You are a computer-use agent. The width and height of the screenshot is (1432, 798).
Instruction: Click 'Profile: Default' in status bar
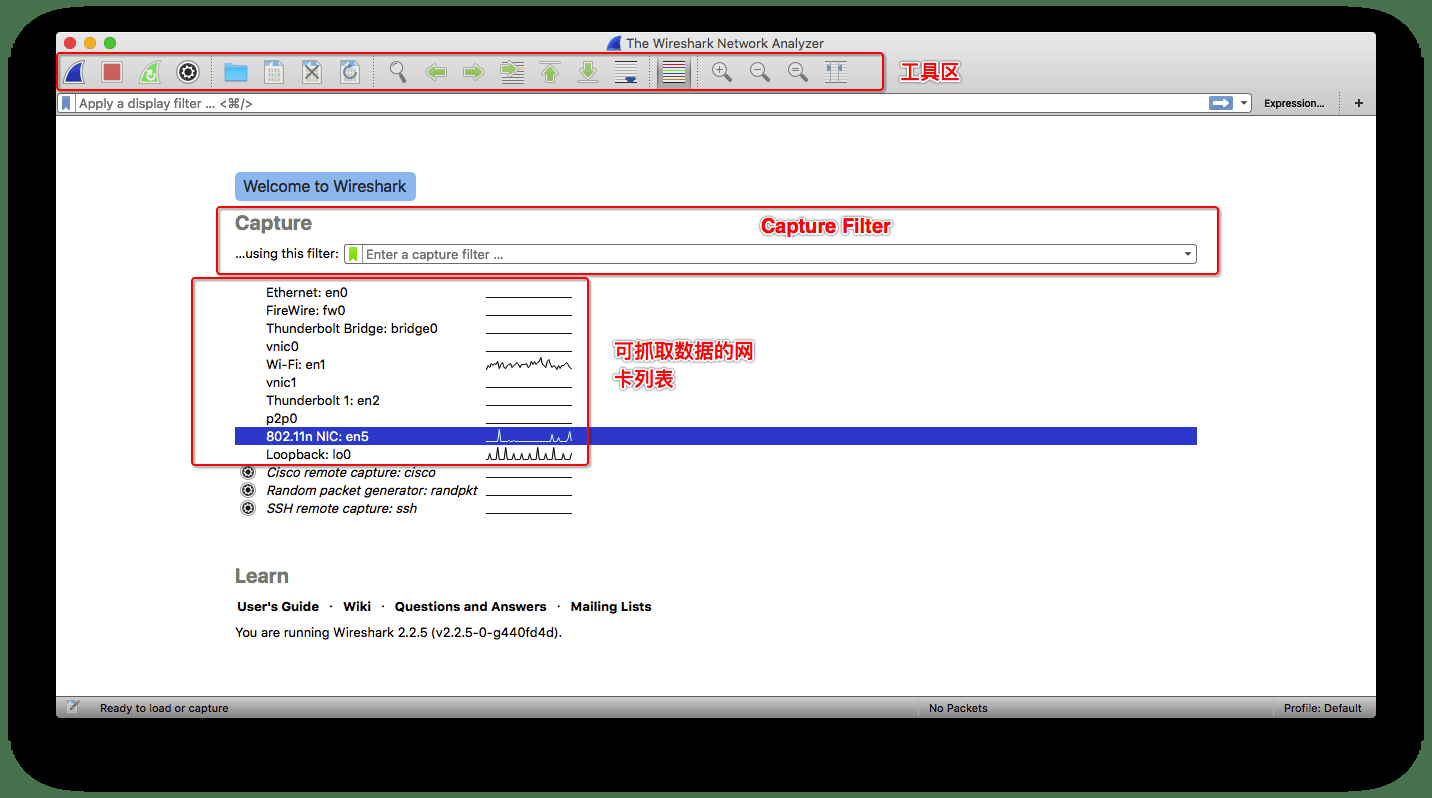pos(1323,708)
